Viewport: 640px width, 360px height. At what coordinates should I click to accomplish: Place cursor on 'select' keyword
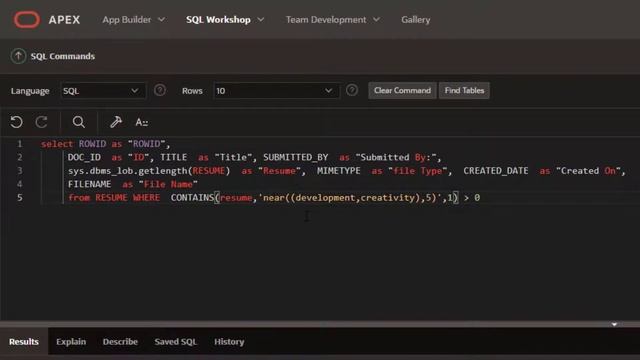click(x=57, y=144)
